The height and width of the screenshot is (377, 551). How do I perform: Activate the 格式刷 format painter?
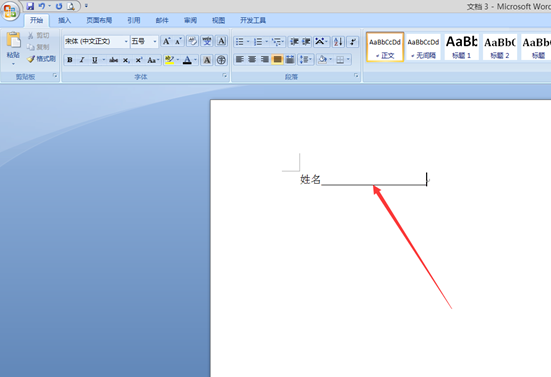(x=42, y=59)
